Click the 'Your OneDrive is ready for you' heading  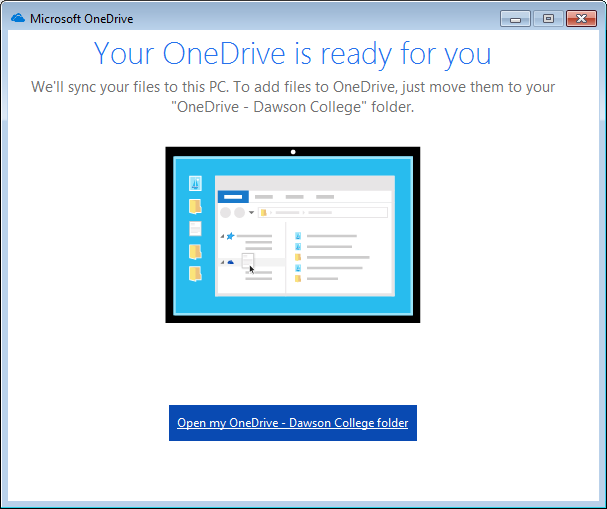point(293,53)
